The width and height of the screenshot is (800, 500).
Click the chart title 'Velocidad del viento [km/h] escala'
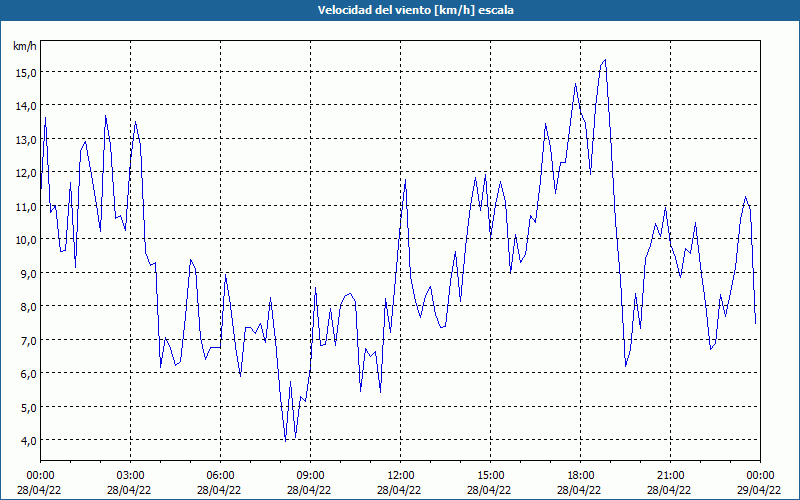(x=415, y=10)
